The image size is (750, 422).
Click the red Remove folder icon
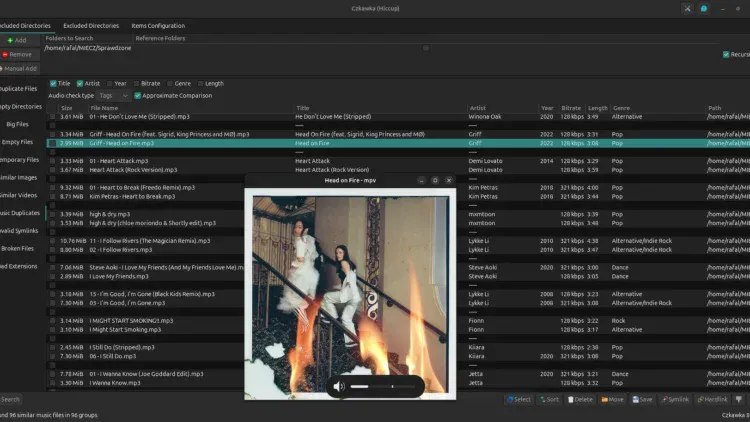6,54
